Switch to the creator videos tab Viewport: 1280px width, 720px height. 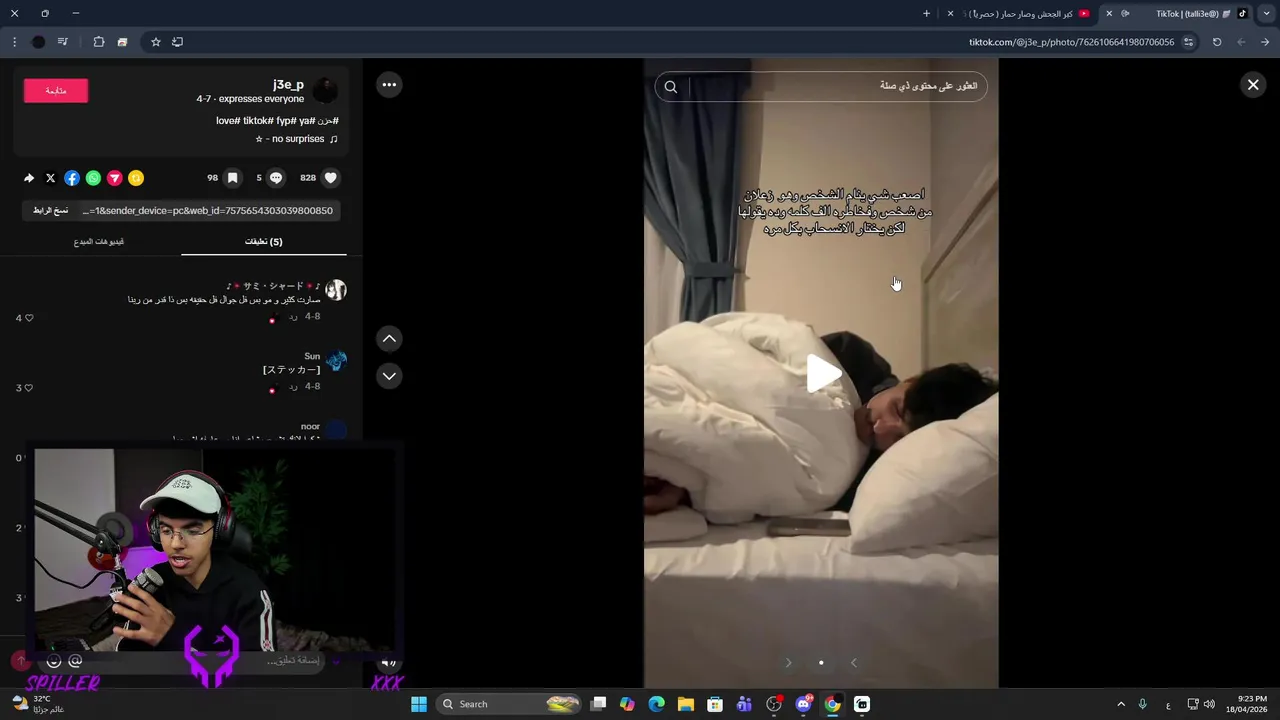coord(98,241)
